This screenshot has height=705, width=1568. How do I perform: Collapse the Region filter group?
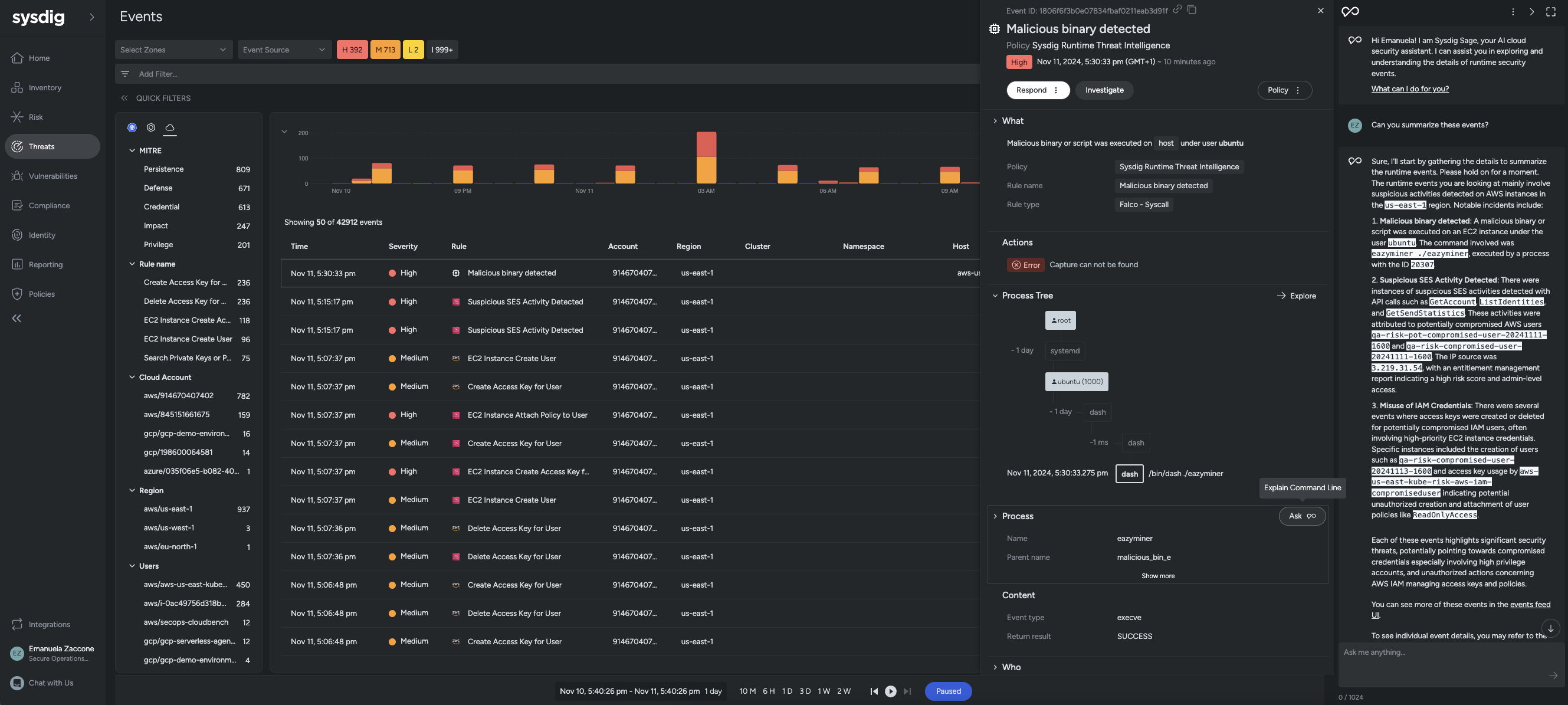(x=132, y=490)
